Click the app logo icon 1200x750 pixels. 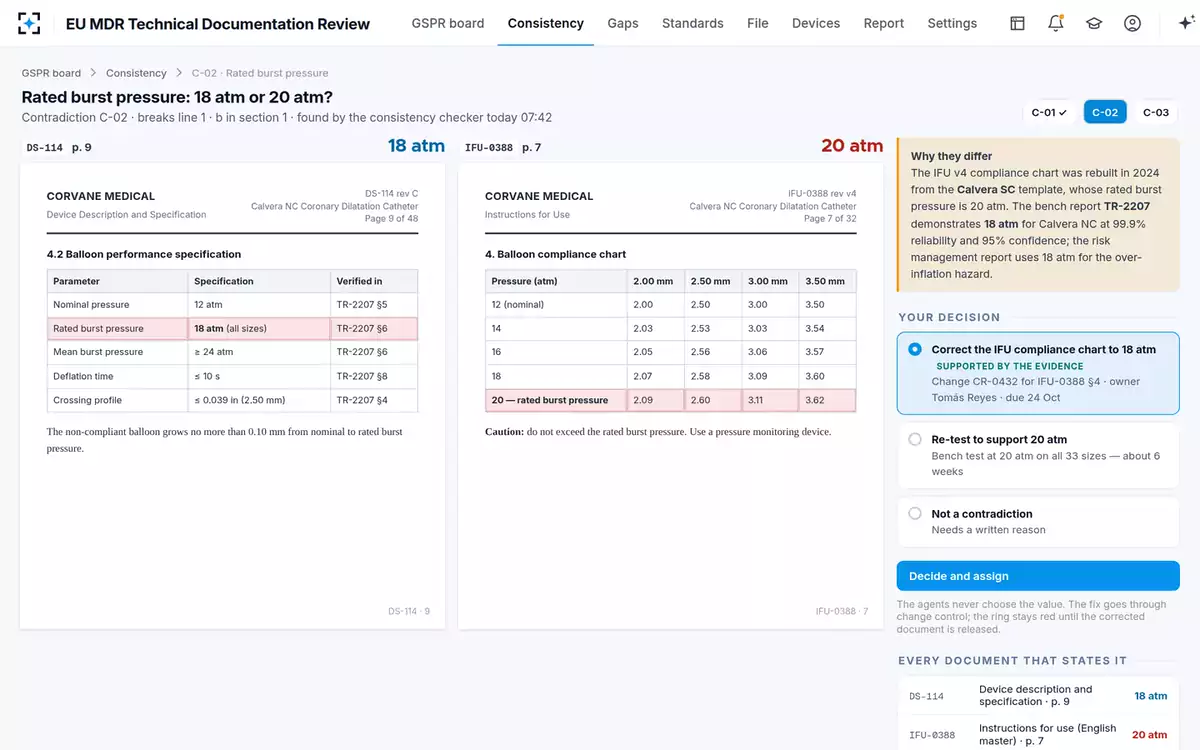(30, 23)
